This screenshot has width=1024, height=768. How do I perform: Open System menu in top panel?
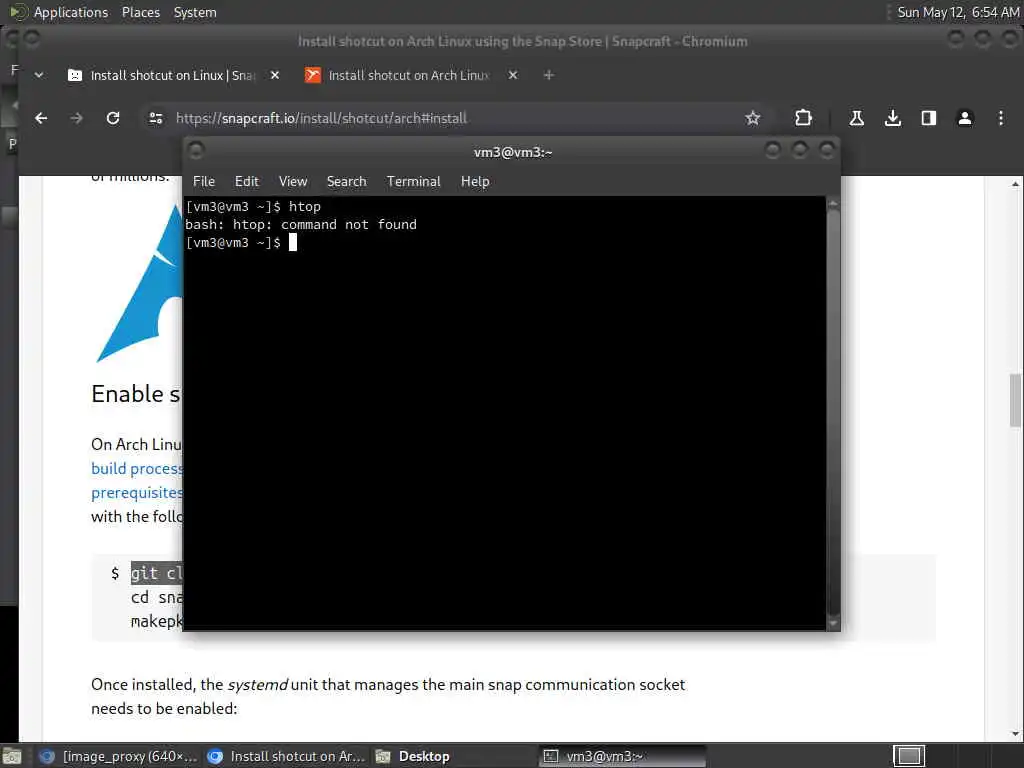[x=195, y=12]
